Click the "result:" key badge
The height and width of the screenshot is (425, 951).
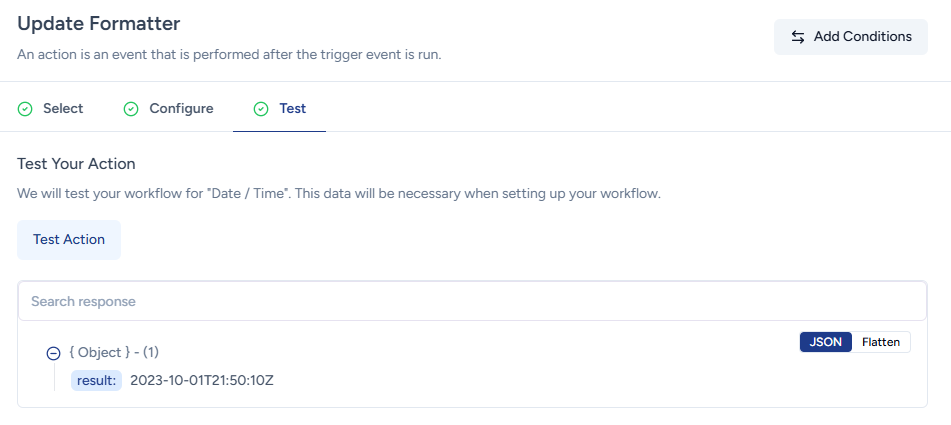[x=96, y=381]
